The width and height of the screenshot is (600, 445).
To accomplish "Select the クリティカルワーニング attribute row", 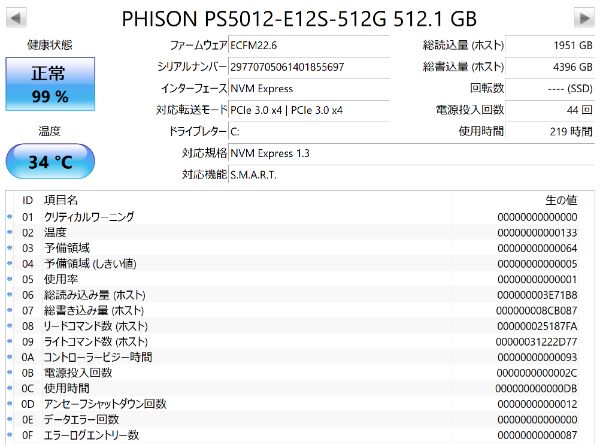I will (293, 217).
